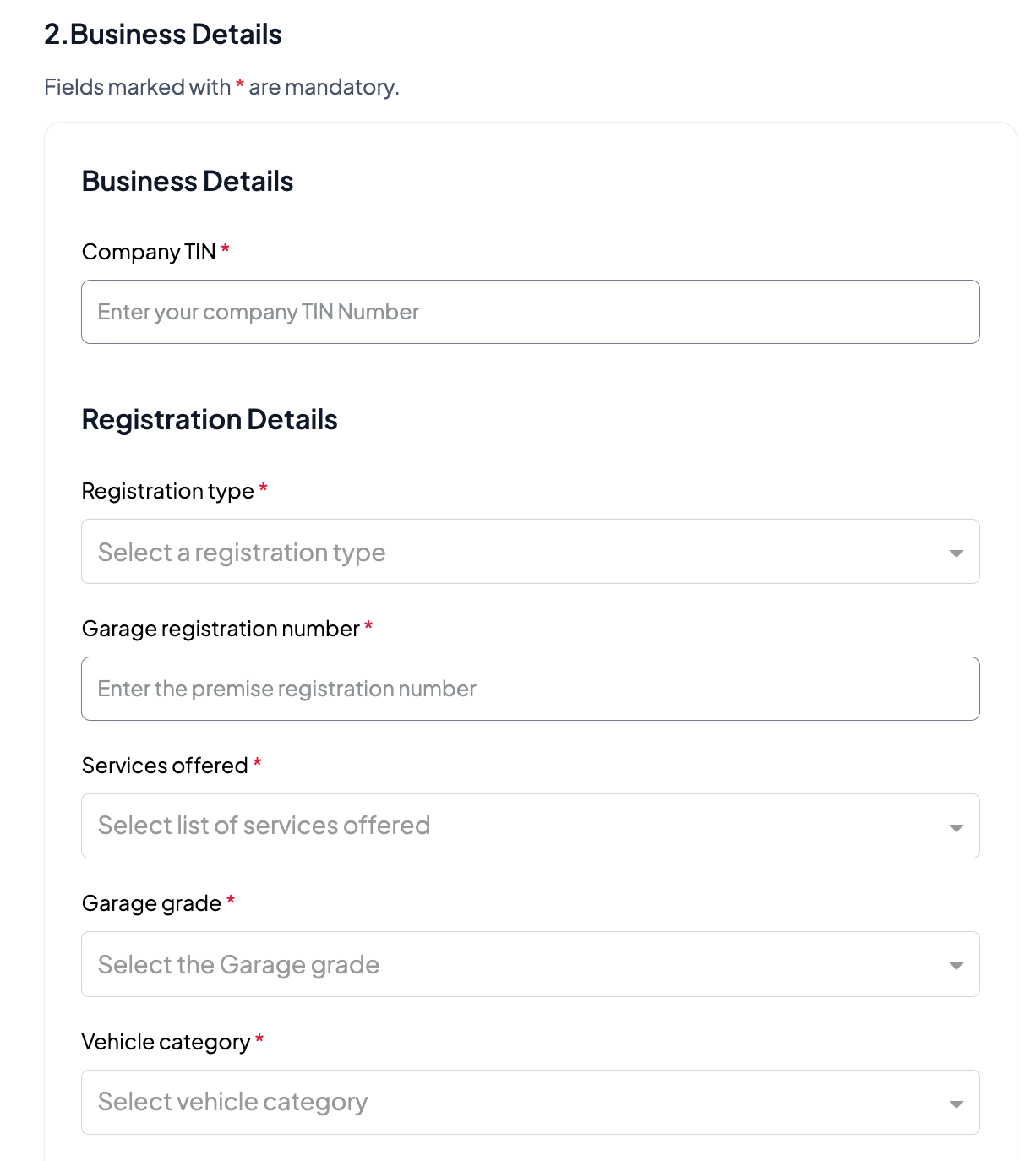Click the '2. Business Details' step title
This screenshot has width=1036, height=1161.
163,35
